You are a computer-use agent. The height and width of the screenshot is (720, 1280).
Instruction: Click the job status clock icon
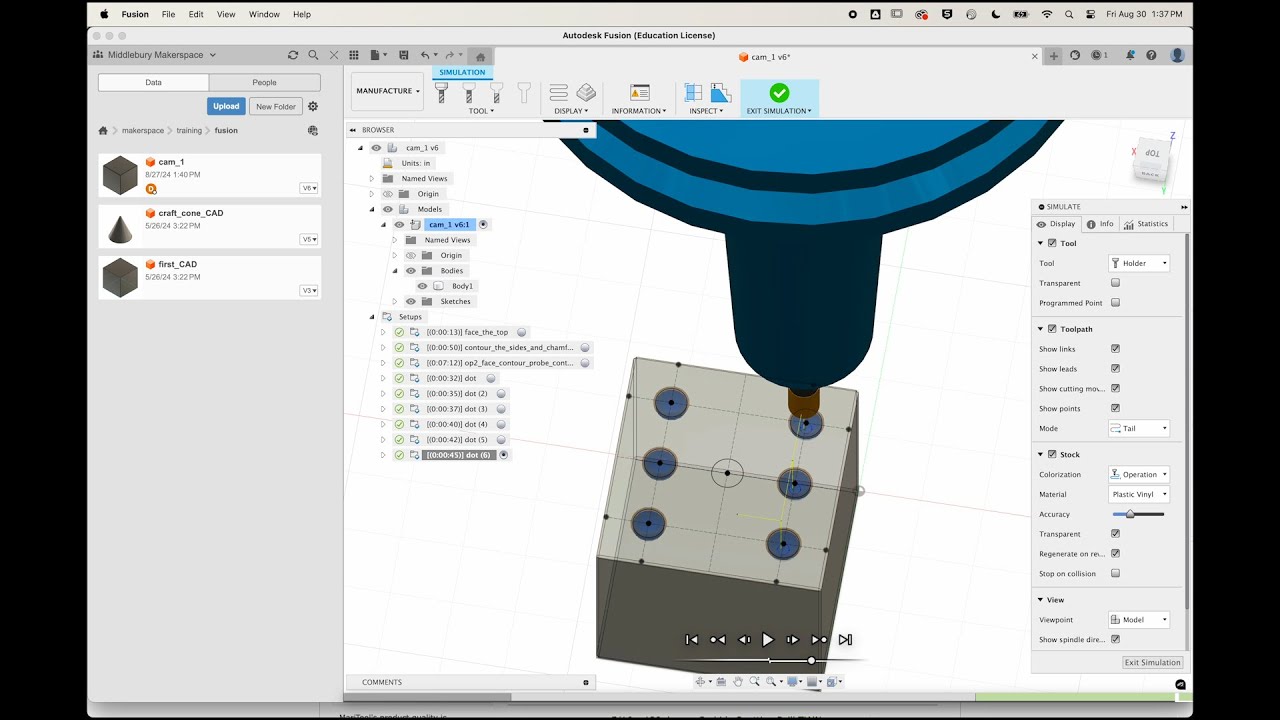1097,56
